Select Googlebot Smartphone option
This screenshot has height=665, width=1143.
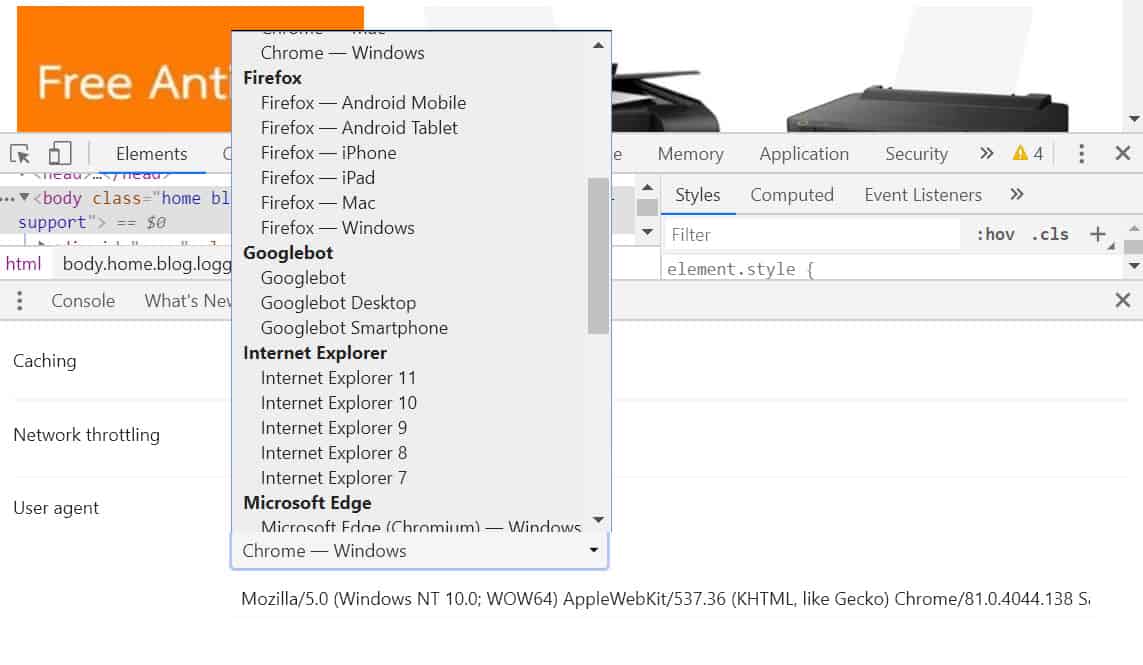[x=354, y=328]
